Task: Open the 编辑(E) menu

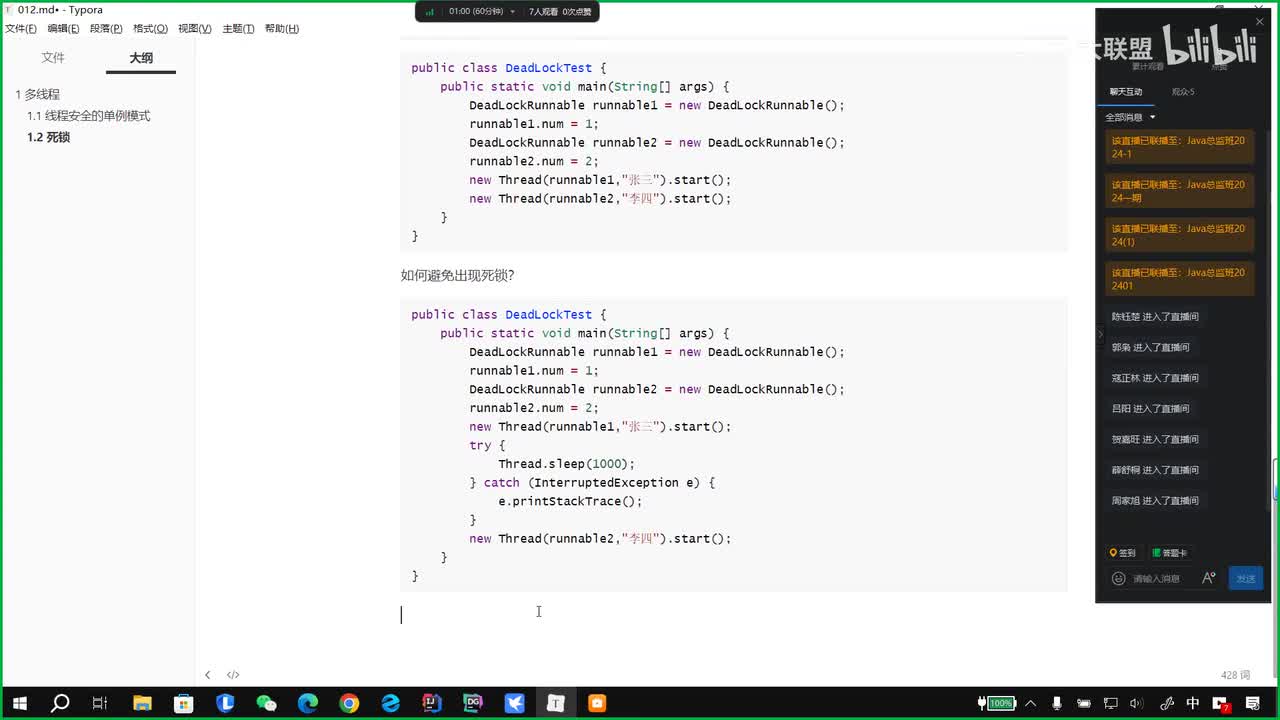Action: (x=63, y=29)
